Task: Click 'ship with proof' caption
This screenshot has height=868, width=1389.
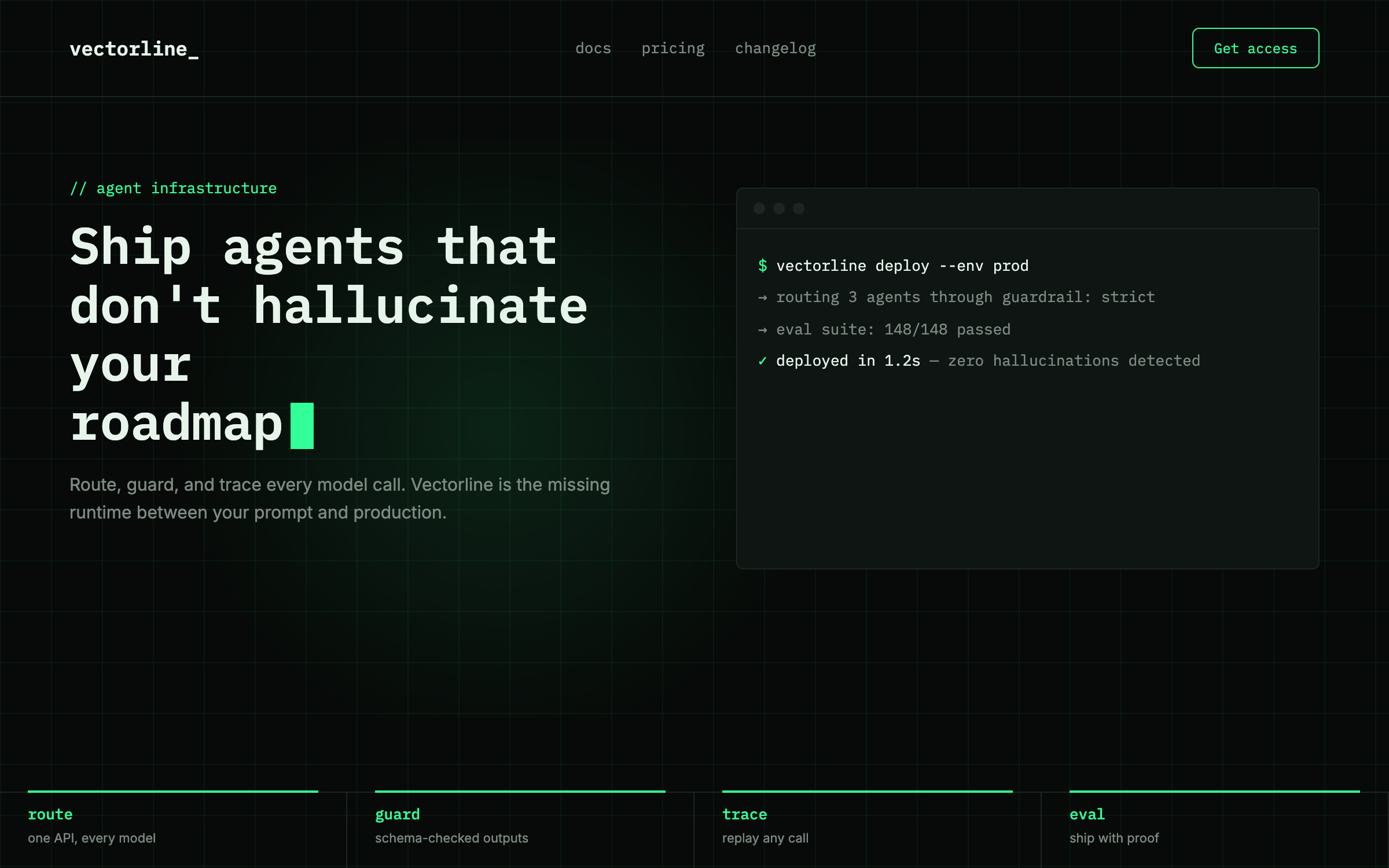Action: (x=1114, y=838)
